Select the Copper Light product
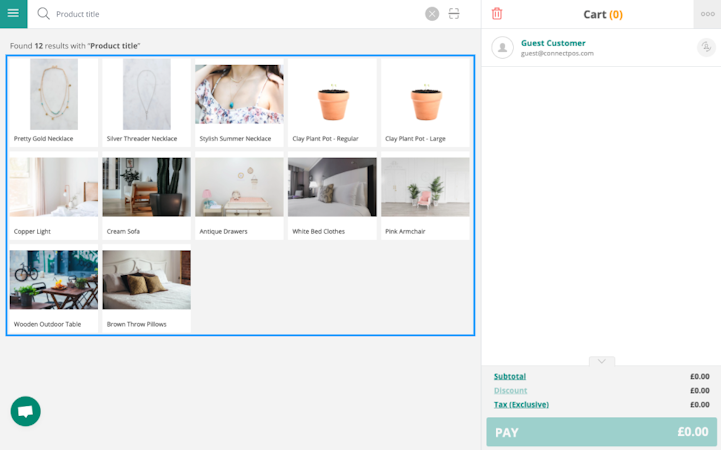Screen dimensions: 721x450 (54, 195)
